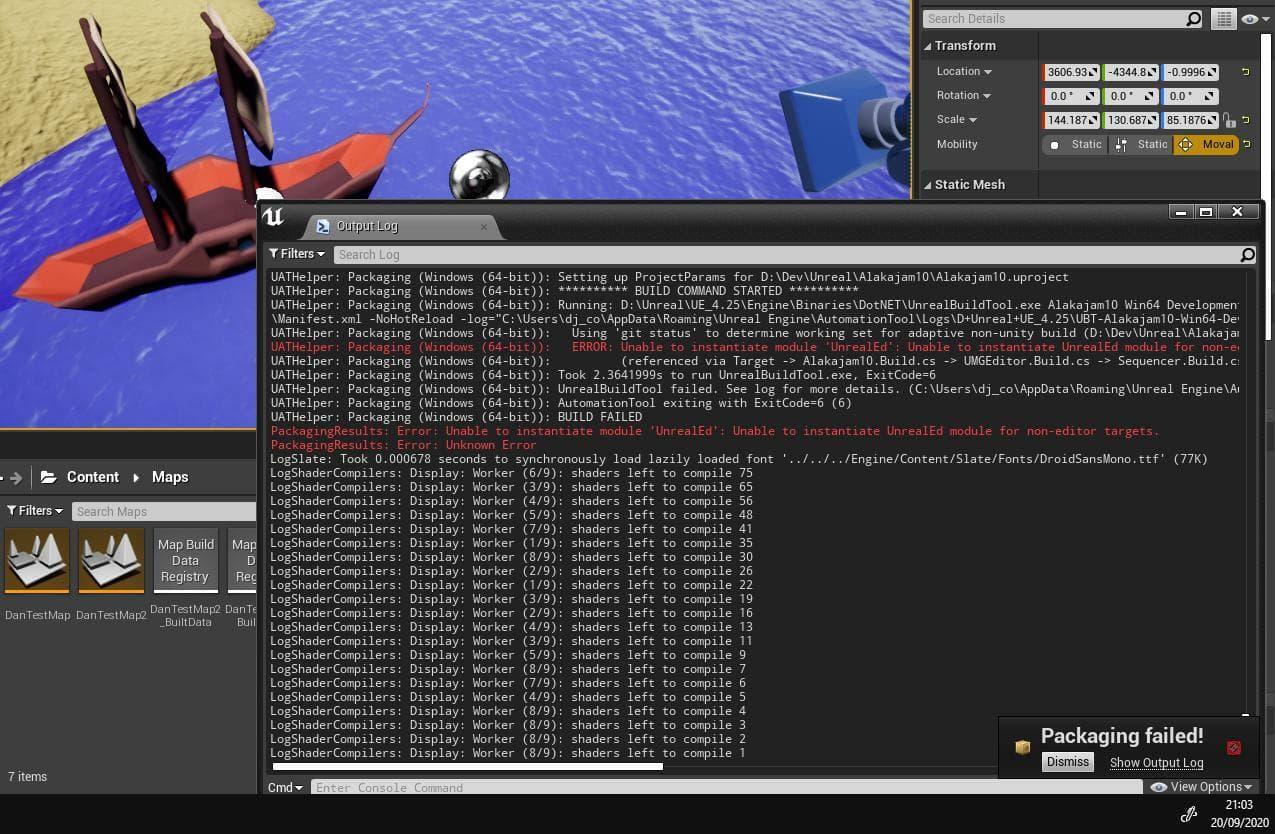
Task: Click the Content folder icon in breadcrumb
Action: pyautogui.click(x=48, y=478)
